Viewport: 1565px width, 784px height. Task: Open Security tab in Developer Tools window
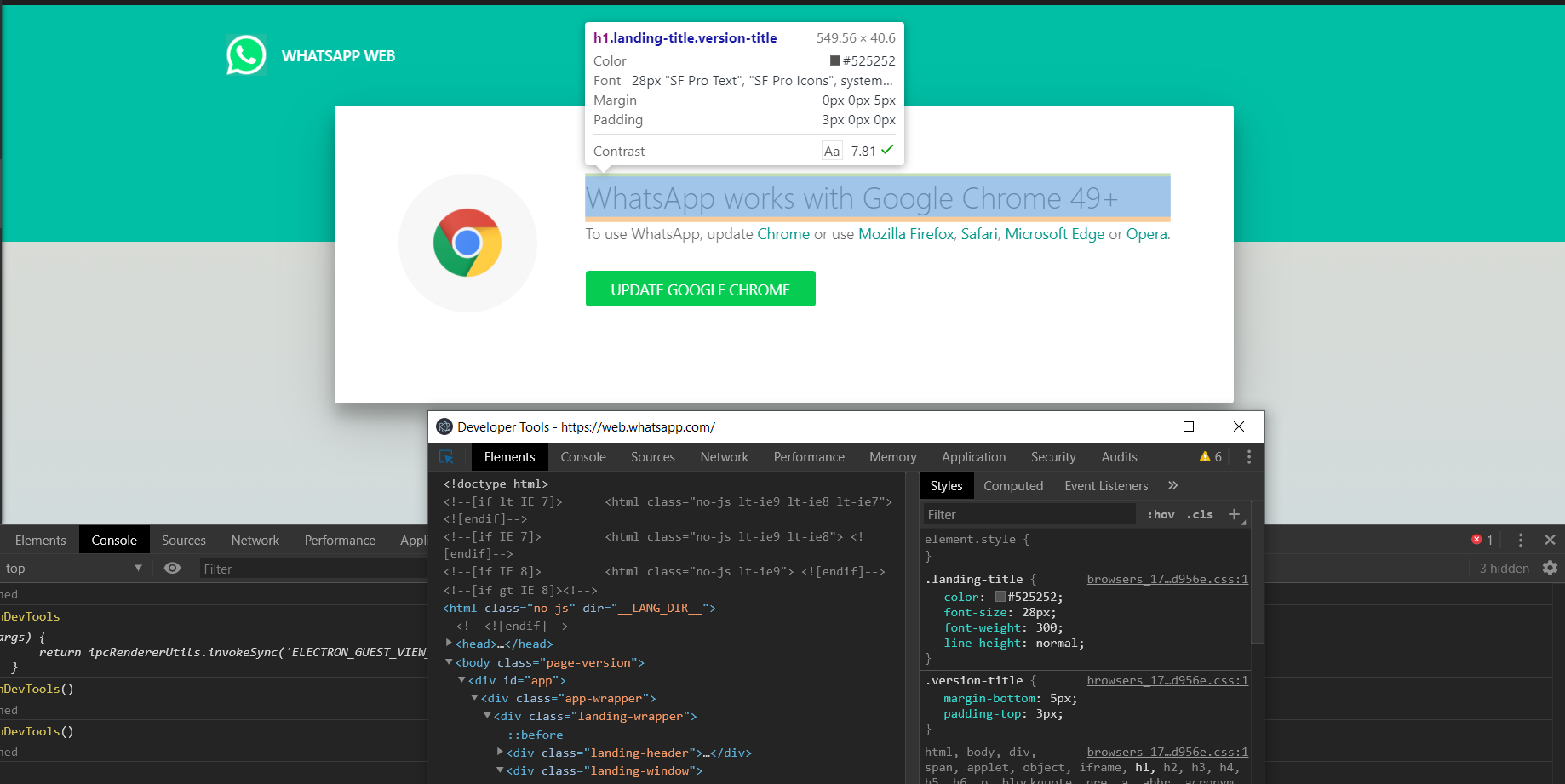tap(1053, 457)
